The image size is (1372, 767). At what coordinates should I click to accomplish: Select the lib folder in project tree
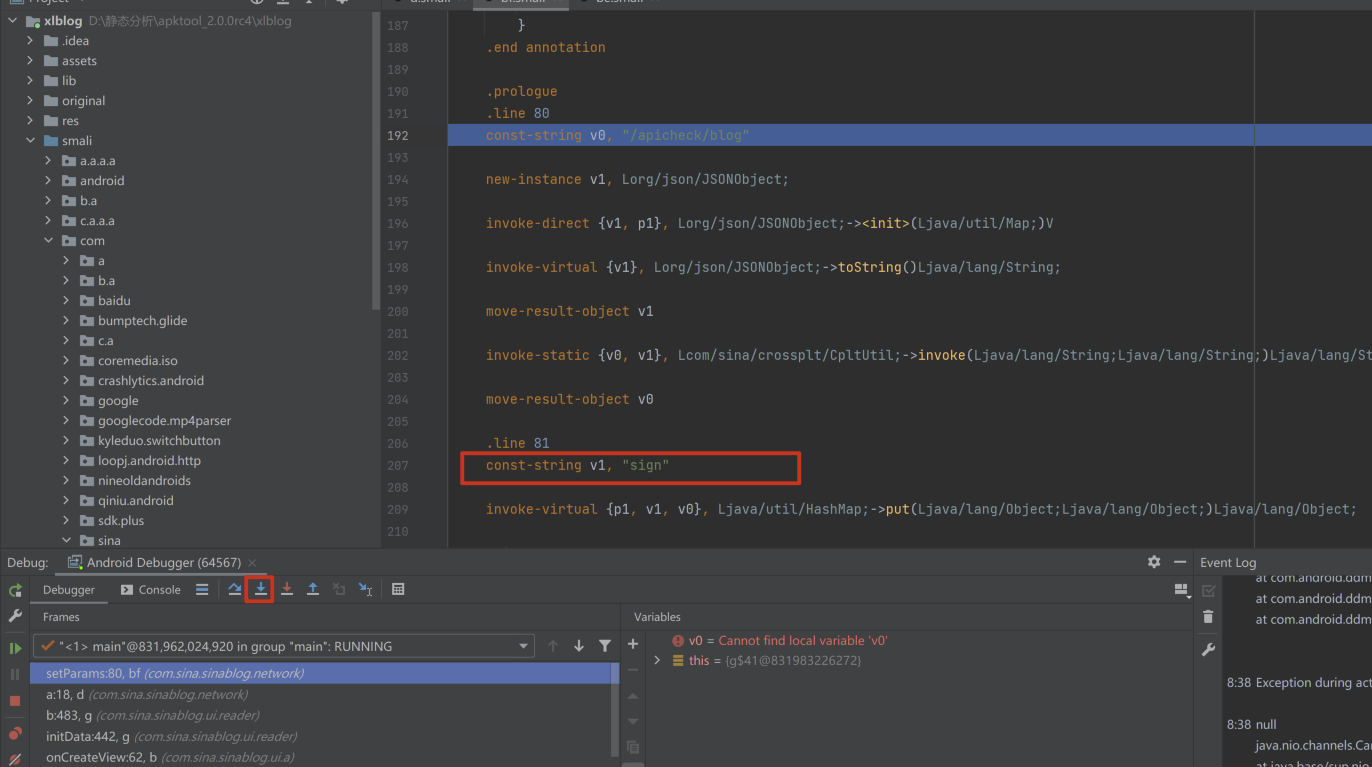click(69, 80)
